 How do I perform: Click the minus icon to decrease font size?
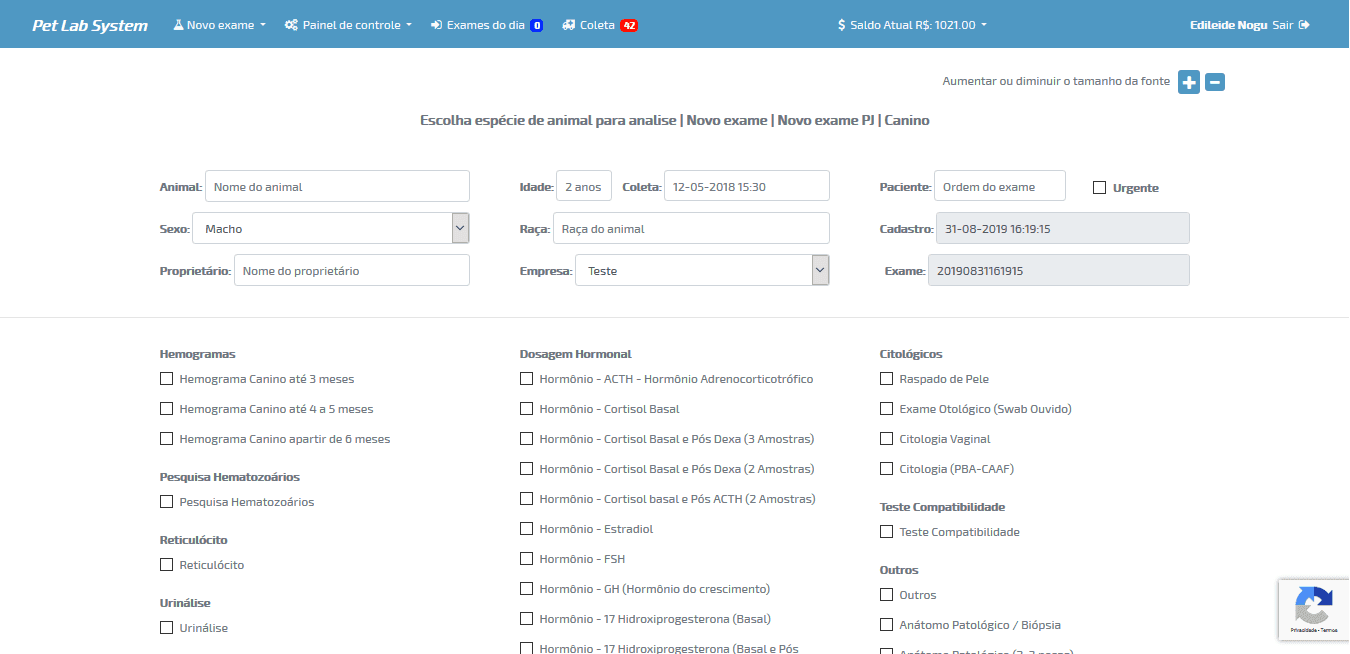[1215, 82]
